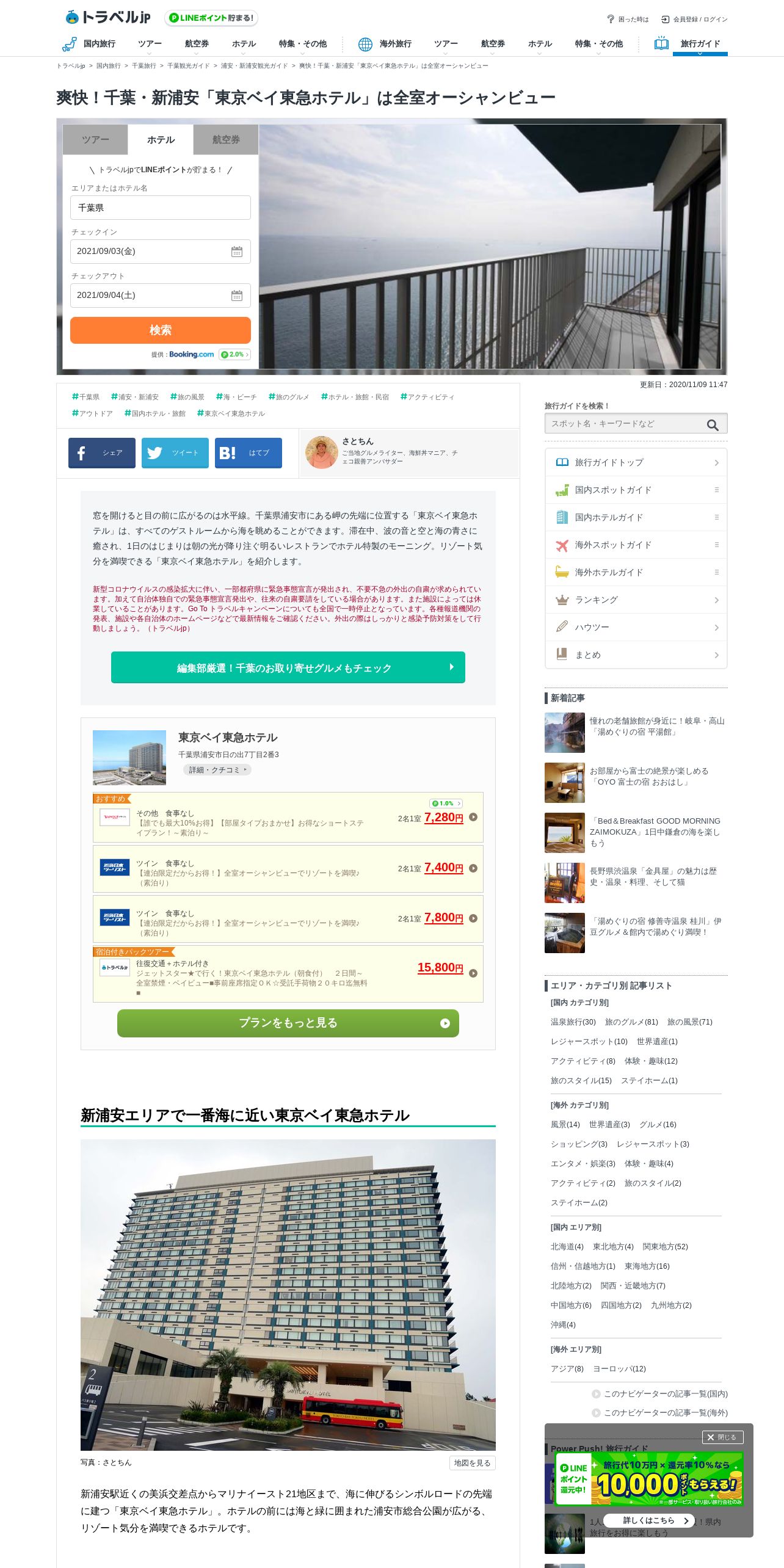Viewport: 784px width, 1568px height.
Task: Click the 国内旅行 stroller icon
Action: coord(69,44)
